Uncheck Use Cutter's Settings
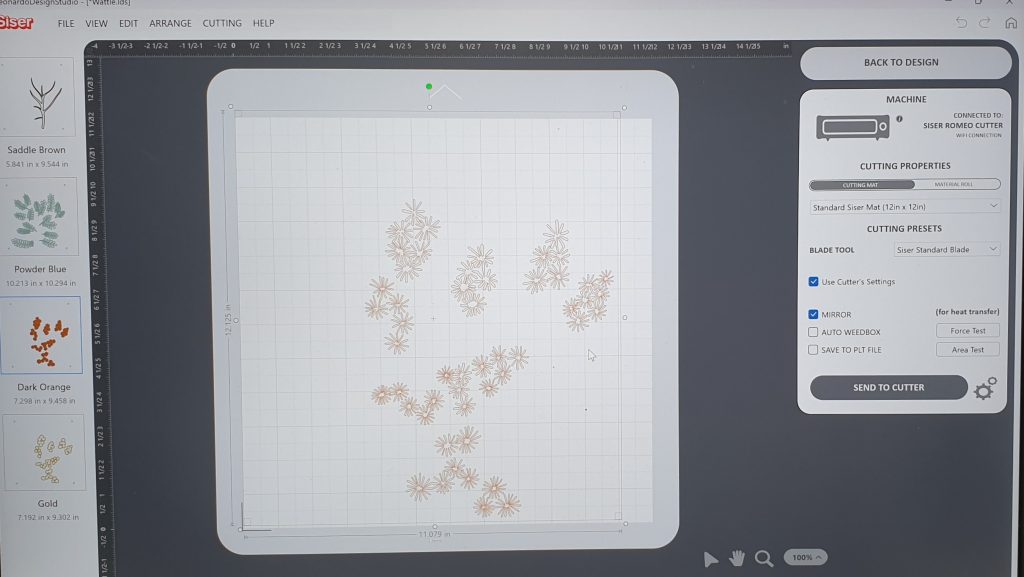 [x=813, y=282]
